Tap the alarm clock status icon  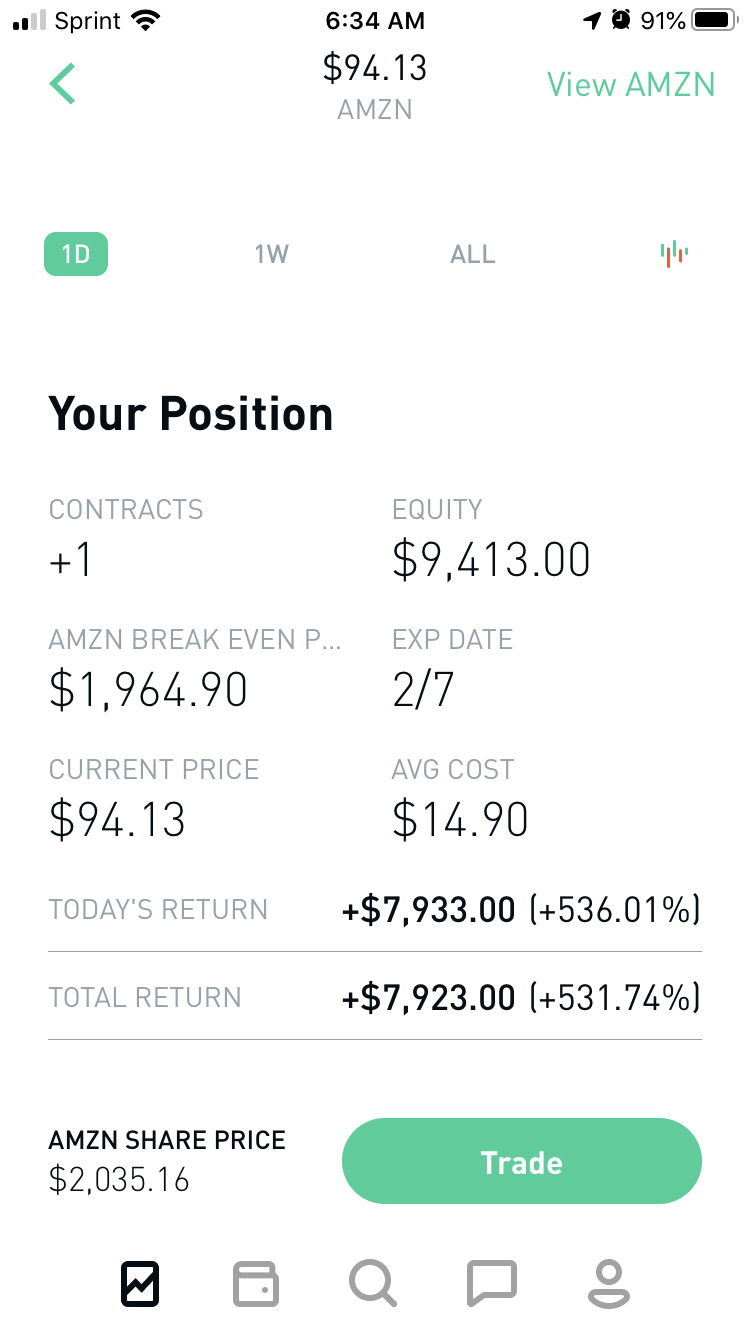(x=621, y=20)
